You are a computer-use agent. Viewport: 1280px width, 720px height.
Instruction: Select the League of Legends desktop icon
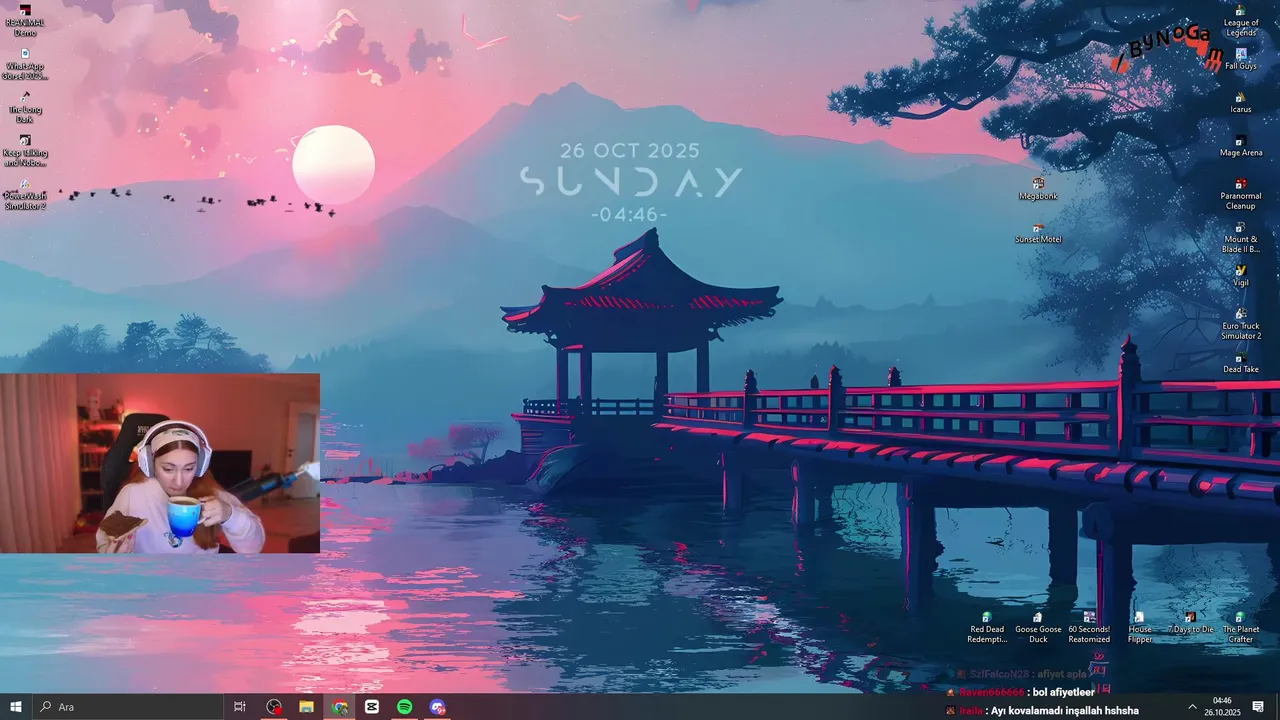1241,21
